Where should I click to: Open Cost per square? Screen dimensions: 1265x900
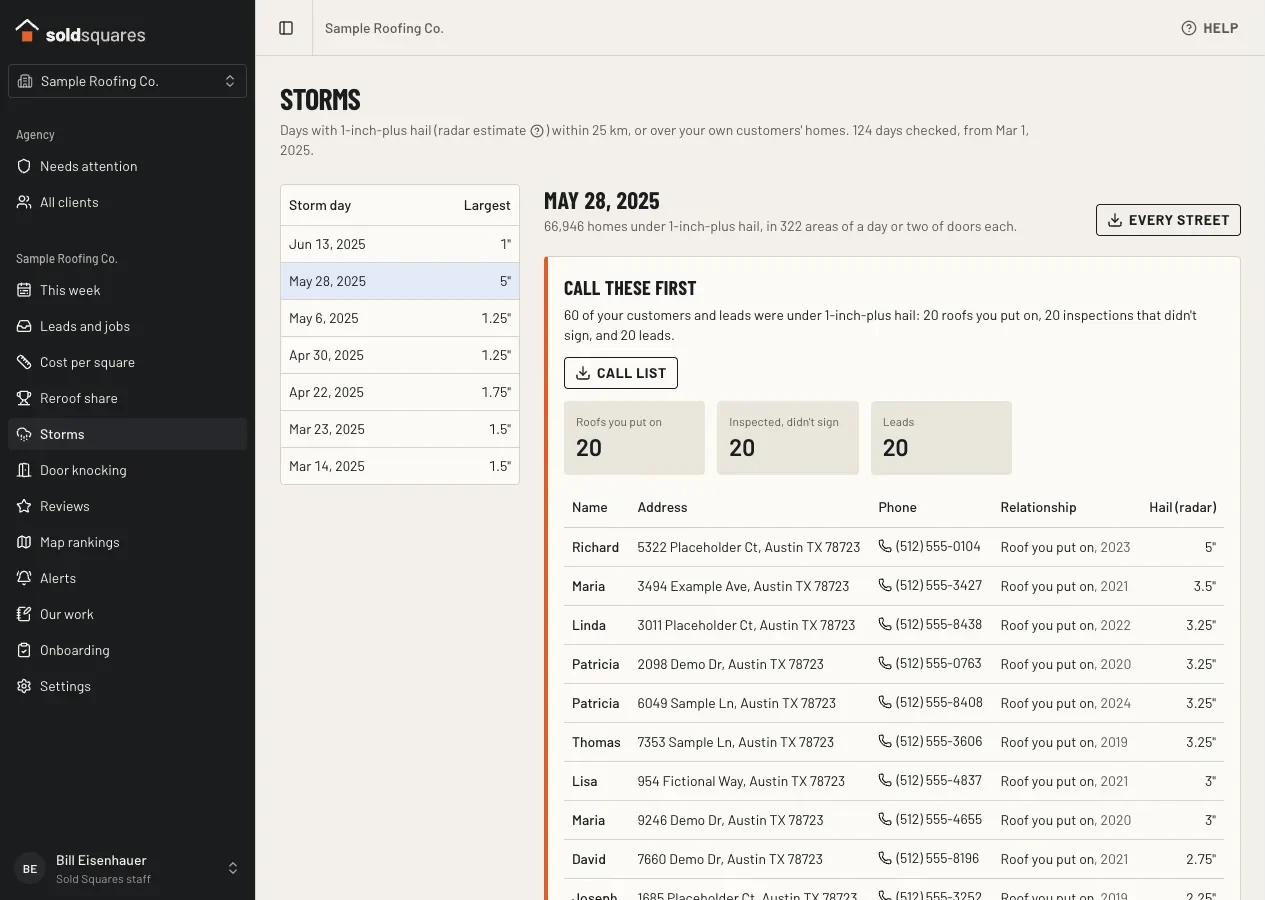127,362
